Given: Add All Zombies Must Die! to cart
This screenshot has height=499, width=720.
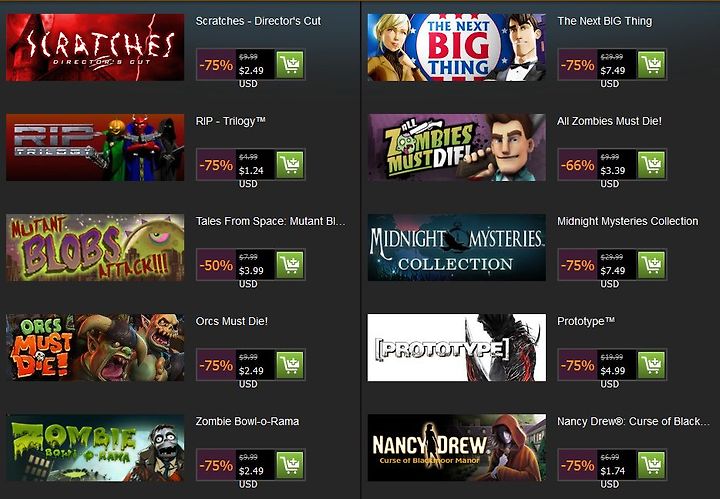Looking at the screenshot, I should click(x=651, y=165).
